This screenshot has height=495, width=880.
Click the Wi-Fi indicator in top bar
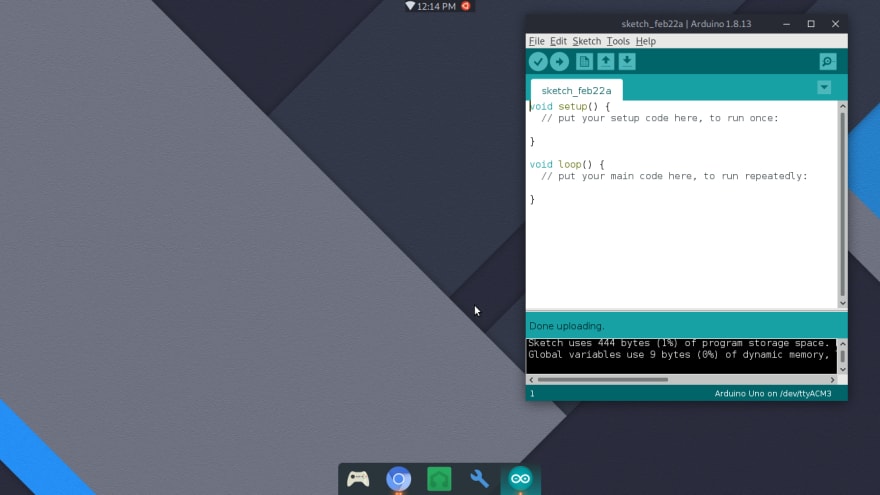click(x=410, y=6)
